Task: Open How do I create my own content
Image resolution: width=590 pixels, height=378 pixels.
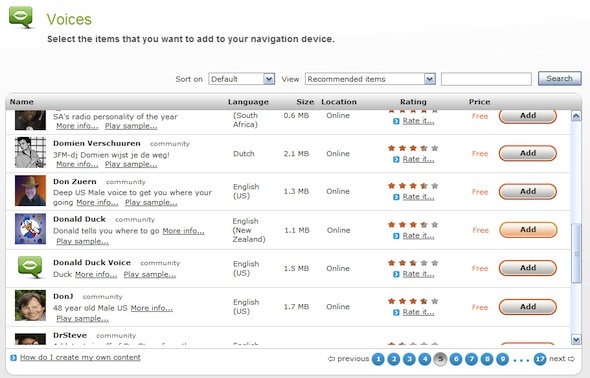Action: pyautogui.click(x=80, y=357)
